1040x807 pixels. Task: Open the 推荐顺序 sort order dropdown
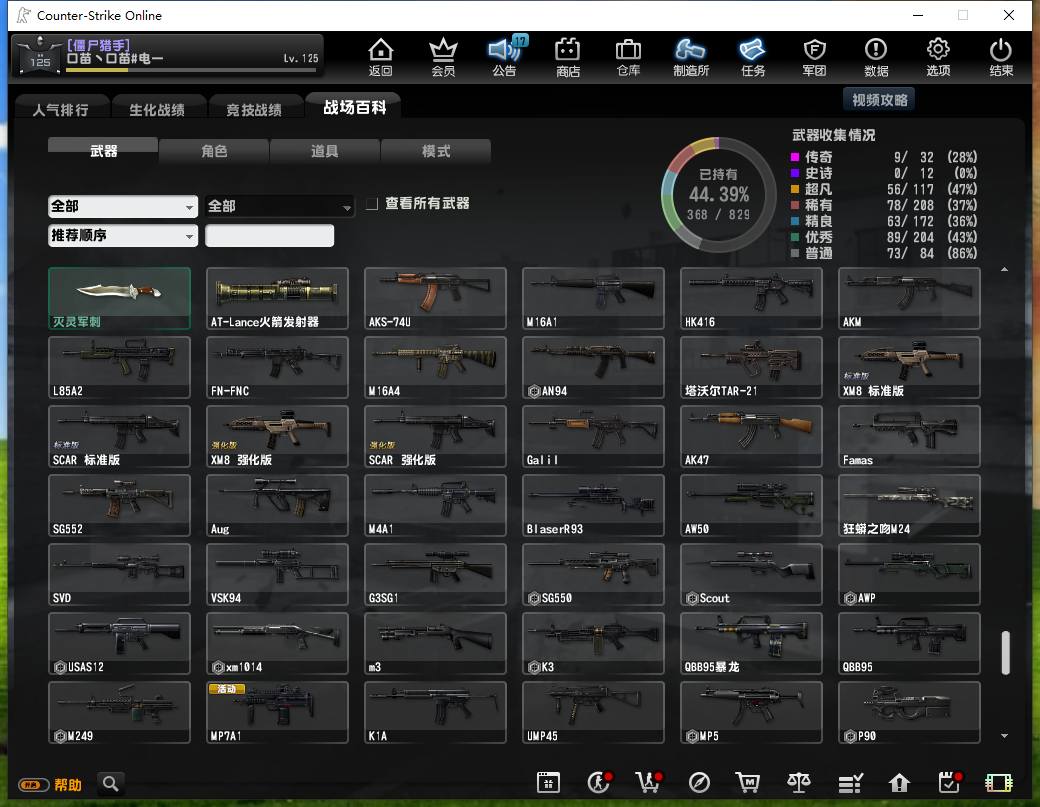(x=123, y=235)
